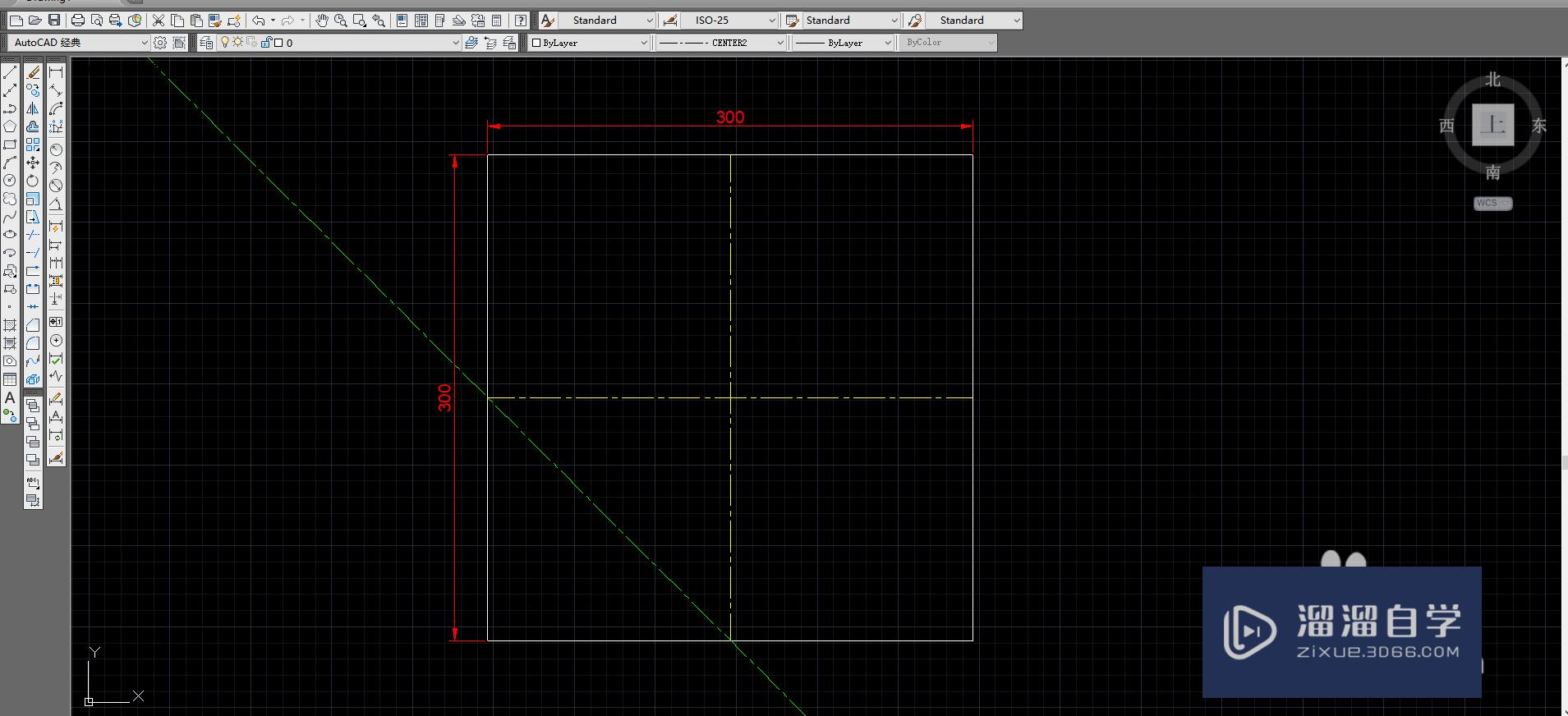Click 西 west on the ViewCube compass

tap(1446, 126)
